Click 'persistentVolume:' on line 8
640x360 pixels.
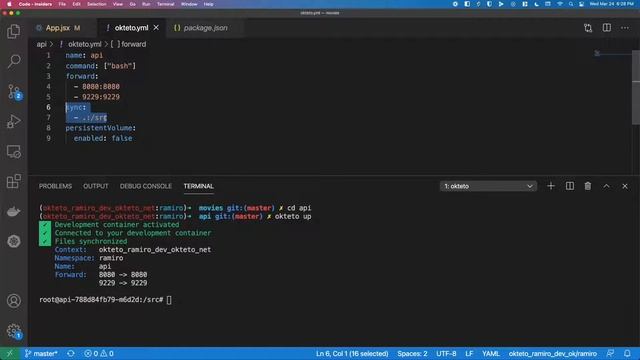coord(100,128)
